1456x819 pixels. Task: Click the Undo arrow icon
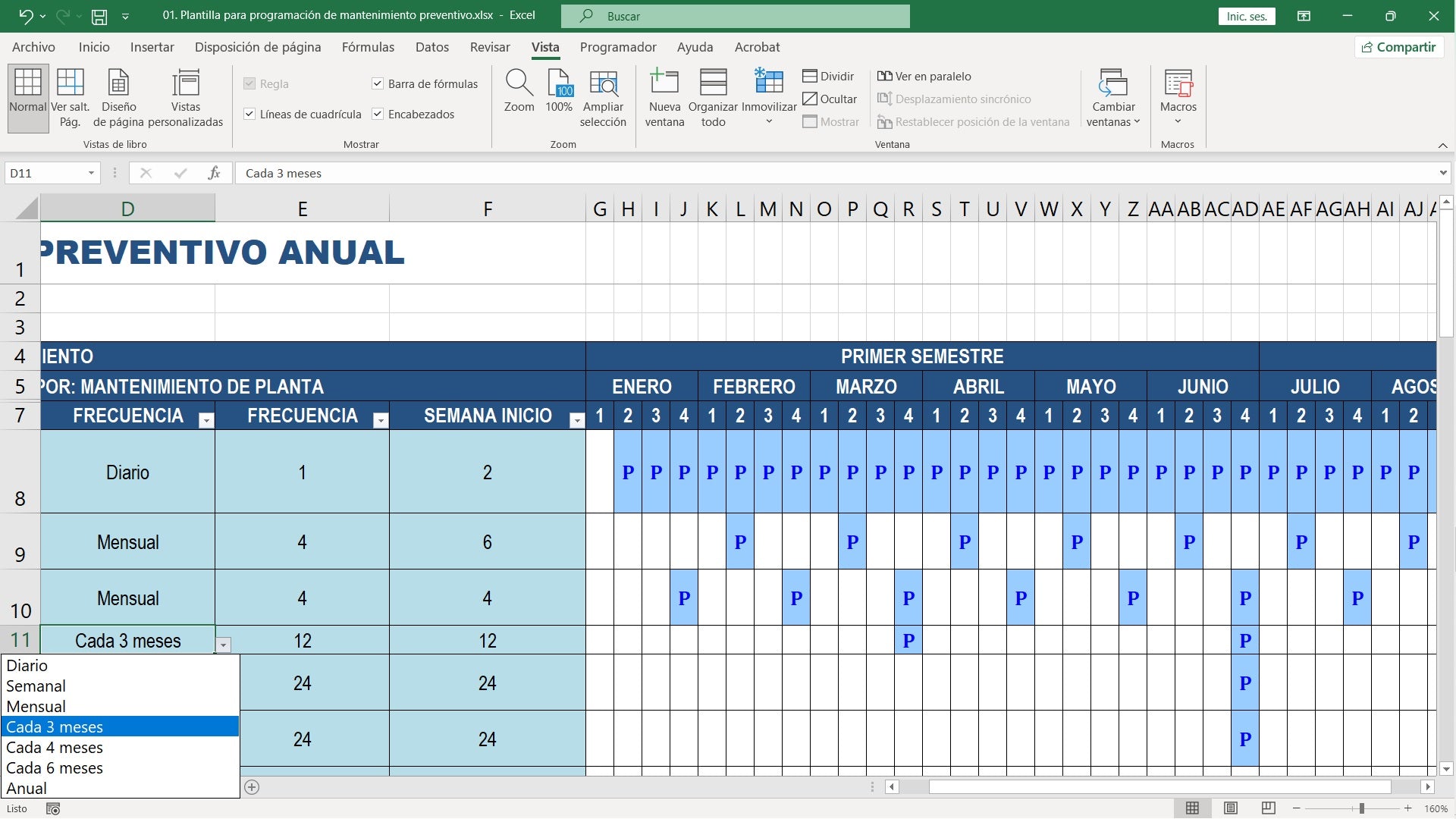[26, 15]
